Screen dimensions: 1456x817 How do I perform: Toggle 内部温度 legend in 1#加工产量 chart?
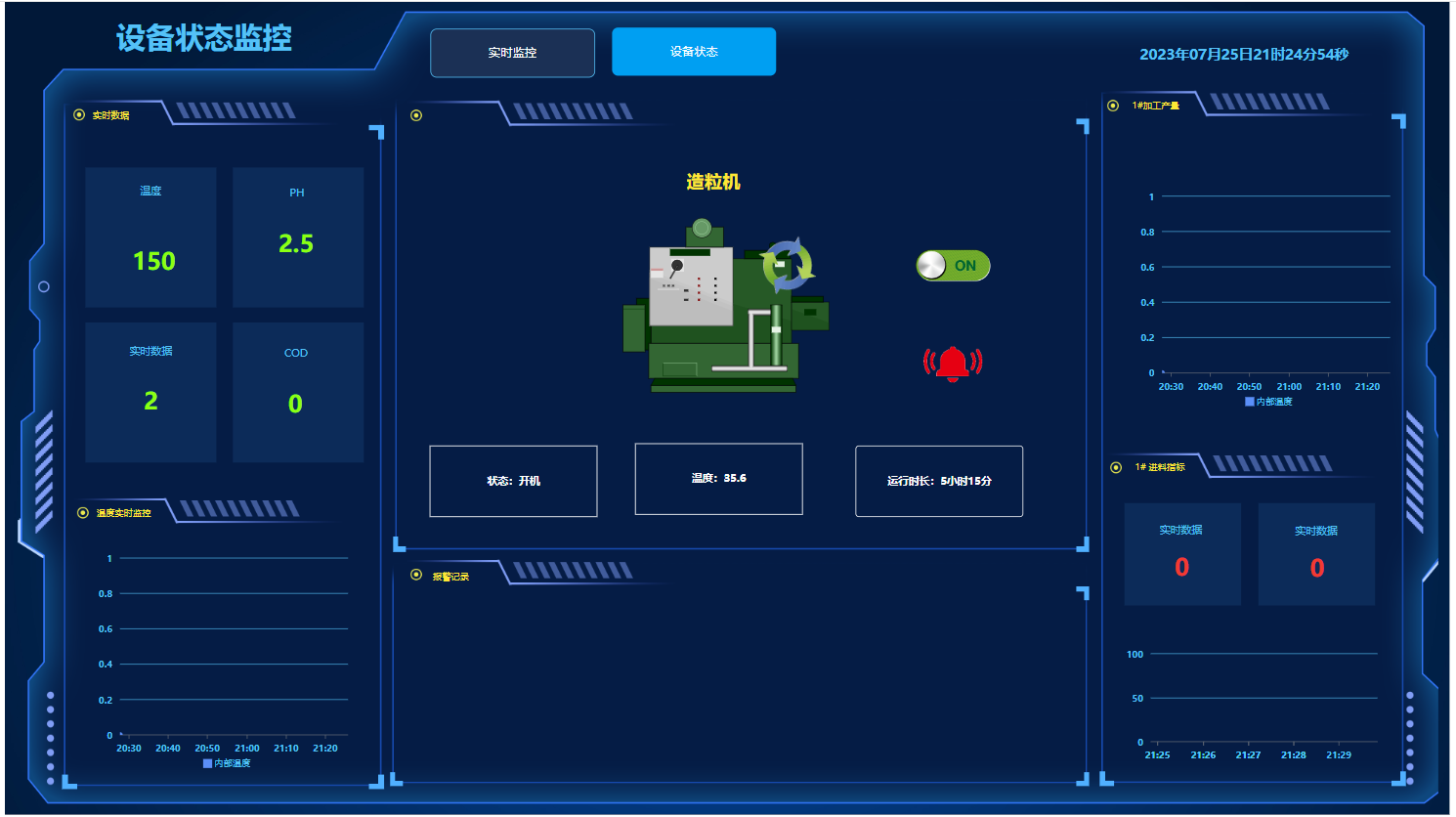1268,402
